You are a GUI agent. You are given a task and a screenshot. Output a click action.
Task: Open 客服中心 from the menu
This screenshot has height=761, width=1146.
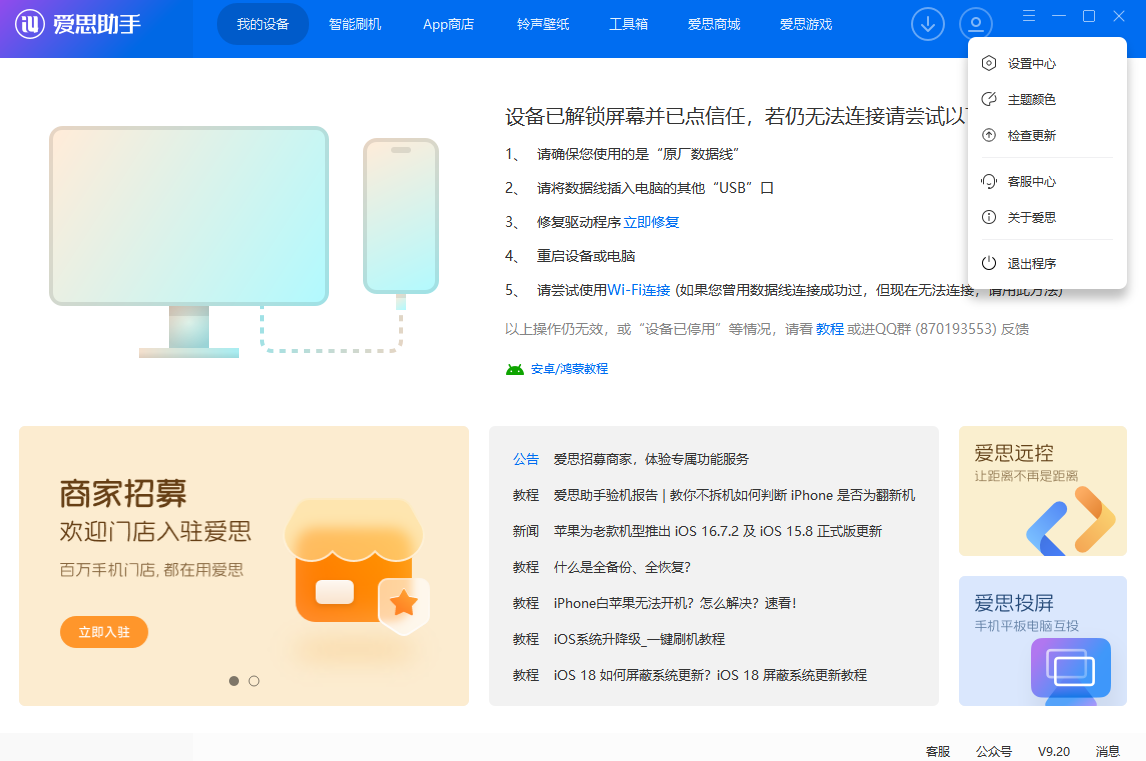[1047, 181]
